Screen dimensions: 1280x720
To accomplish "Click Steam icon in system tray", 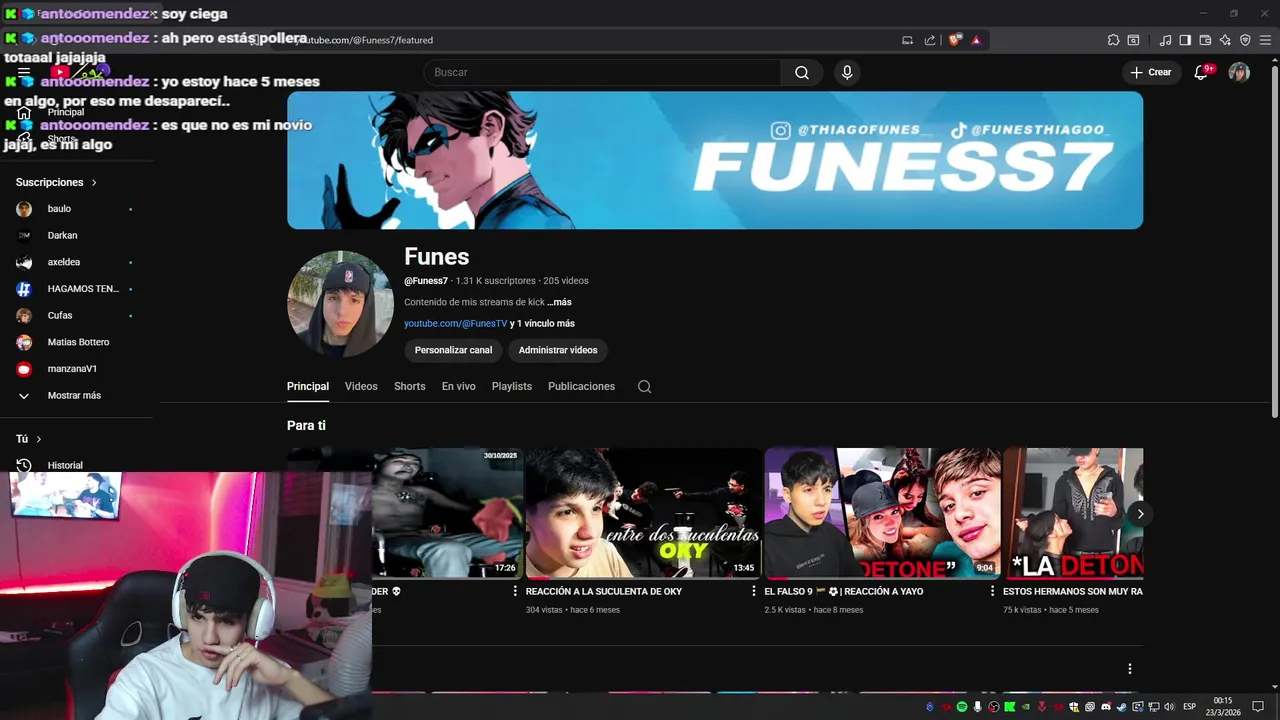I will 1121,707.
